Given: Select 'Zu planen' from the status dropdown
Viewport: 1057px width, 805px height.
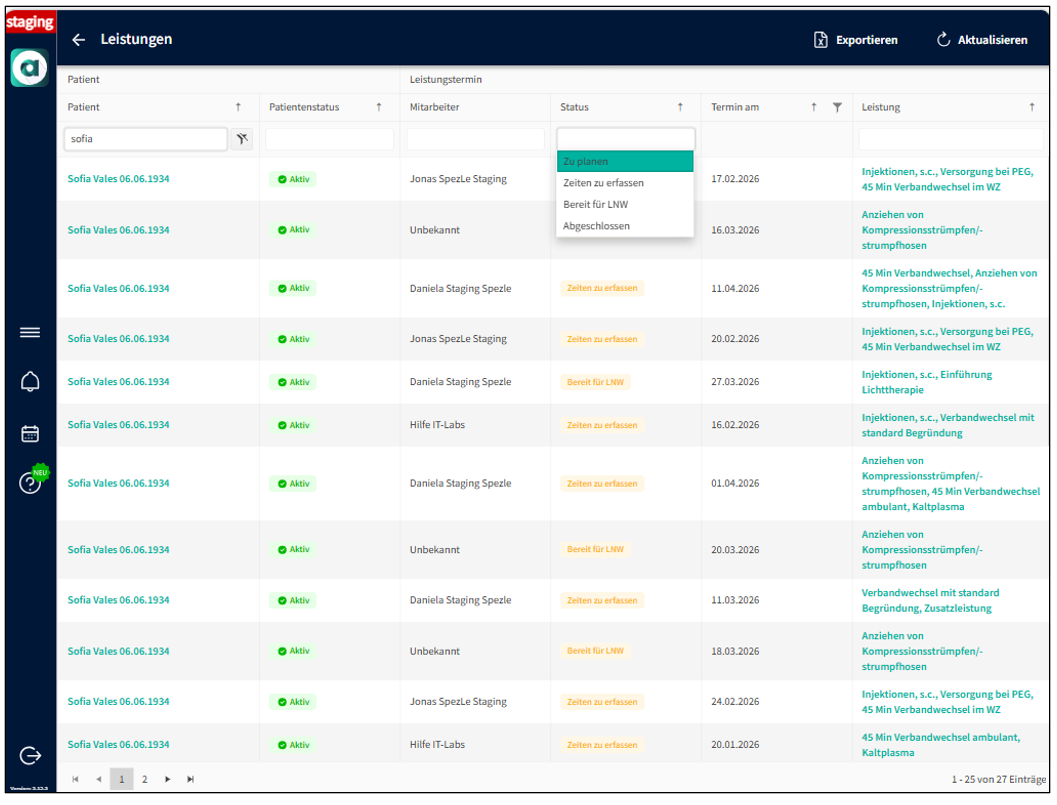Looking at the screenshot, I should tap(624, 161).
